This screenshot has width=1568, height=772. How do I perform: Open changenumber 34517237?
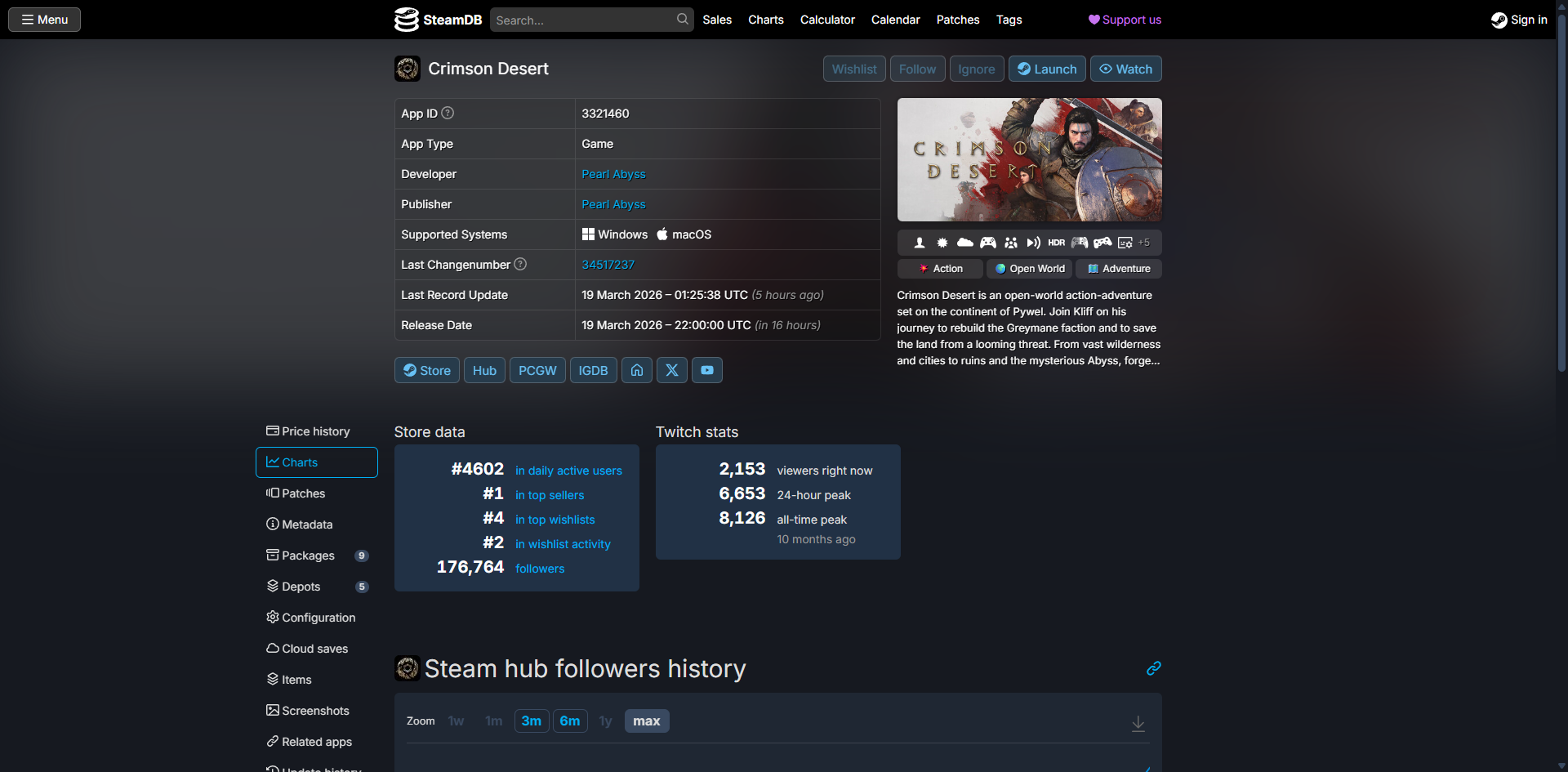pyautogui.click(x=608, y=265)
